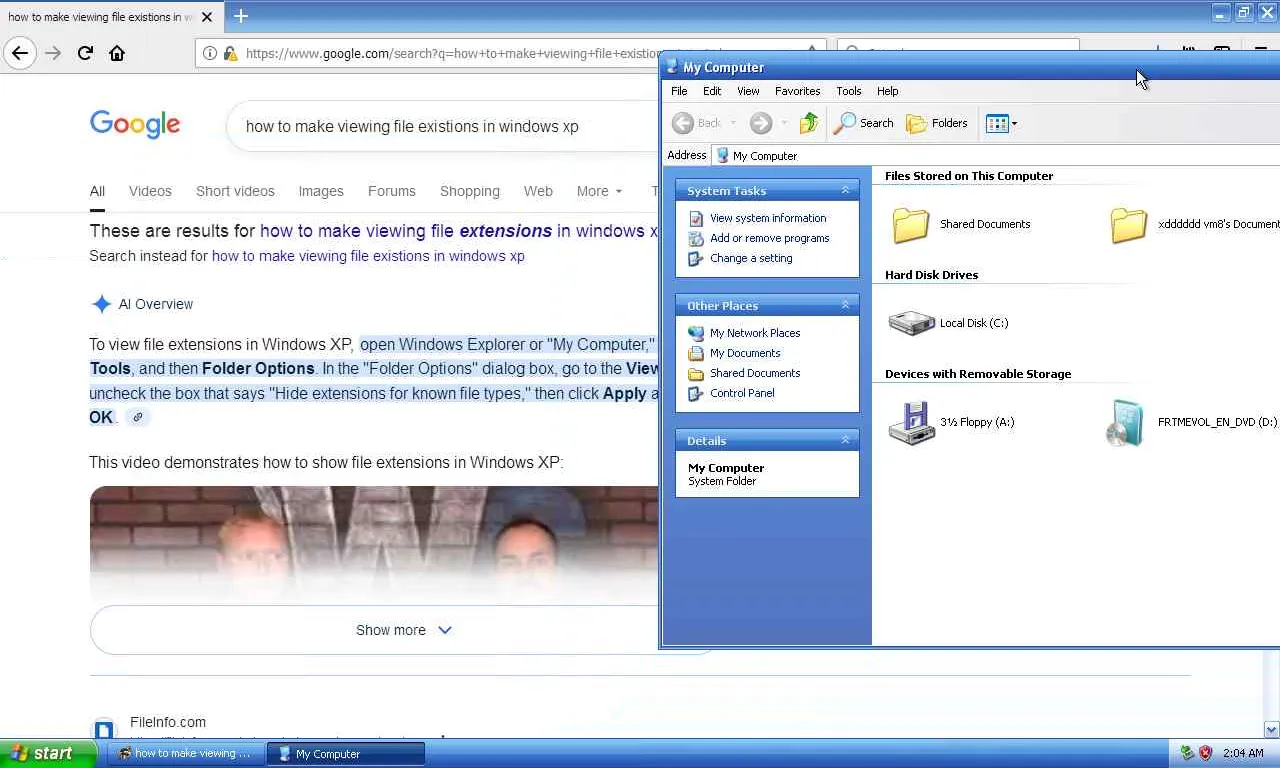This screenshot has height=768, width=1280.
Task: Open a new browser tab
Action: pos(241,16)
